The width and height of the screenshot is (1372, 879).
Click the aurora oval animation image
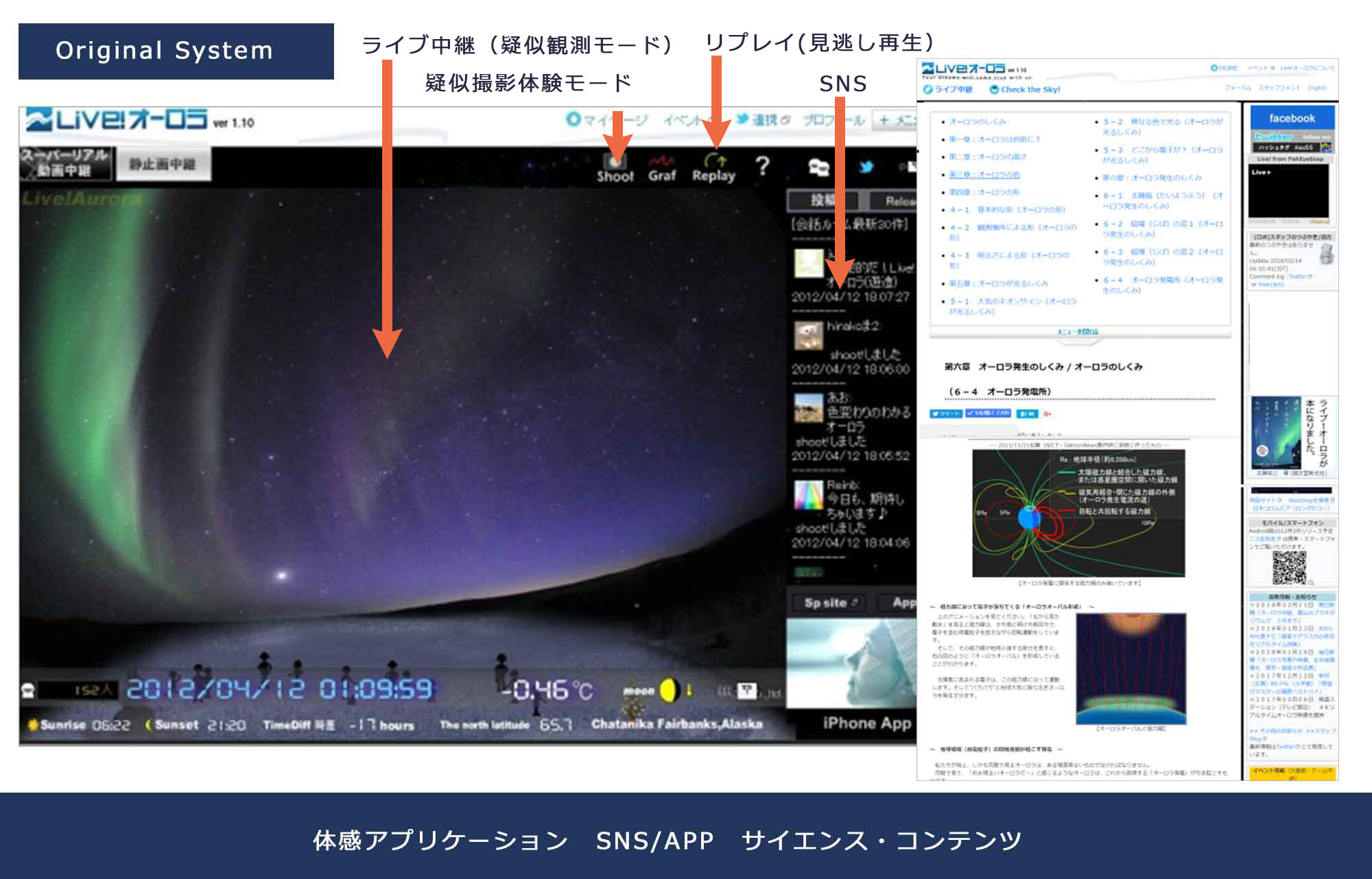(x=1131, y=669)
